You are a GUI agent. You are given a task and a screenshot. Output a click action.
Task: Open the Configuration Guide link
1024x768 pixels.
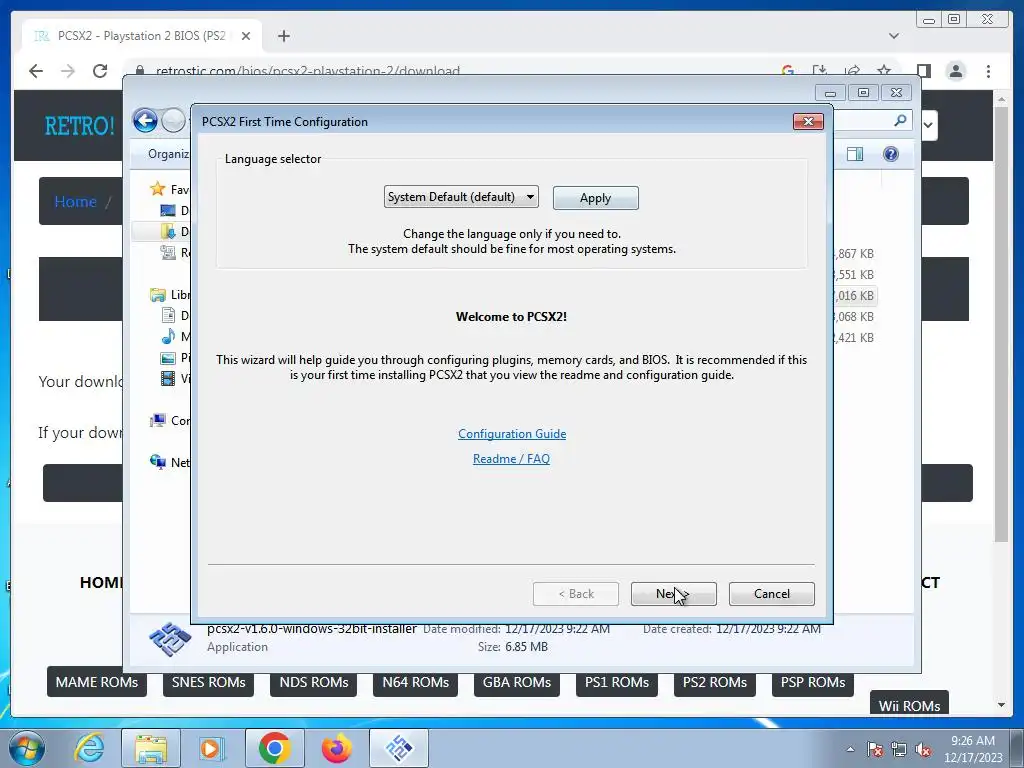coord(511,434)
